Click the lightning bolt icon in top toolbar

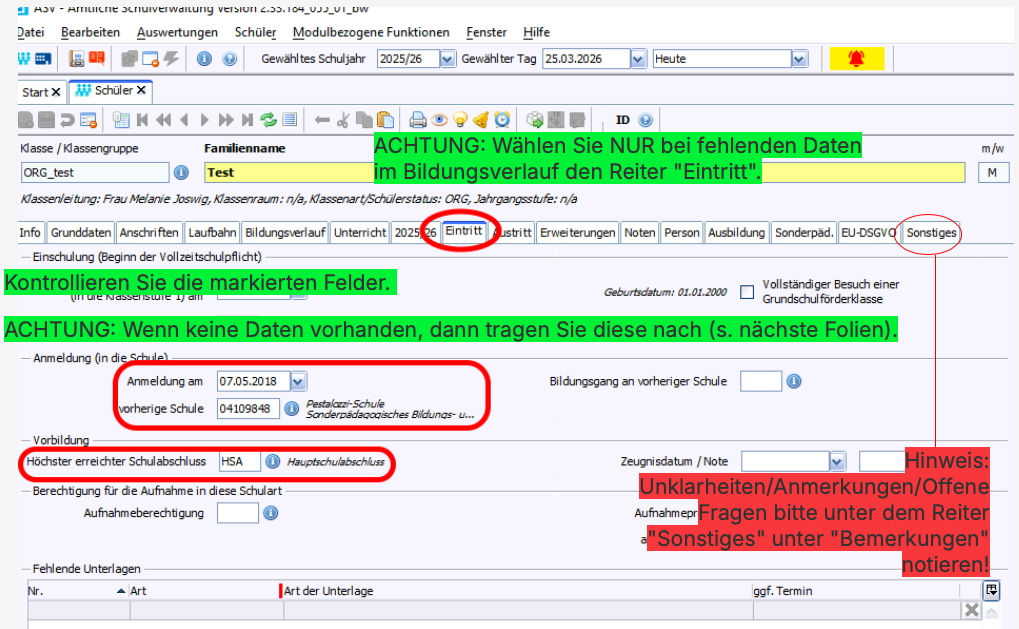pos(172,58)
